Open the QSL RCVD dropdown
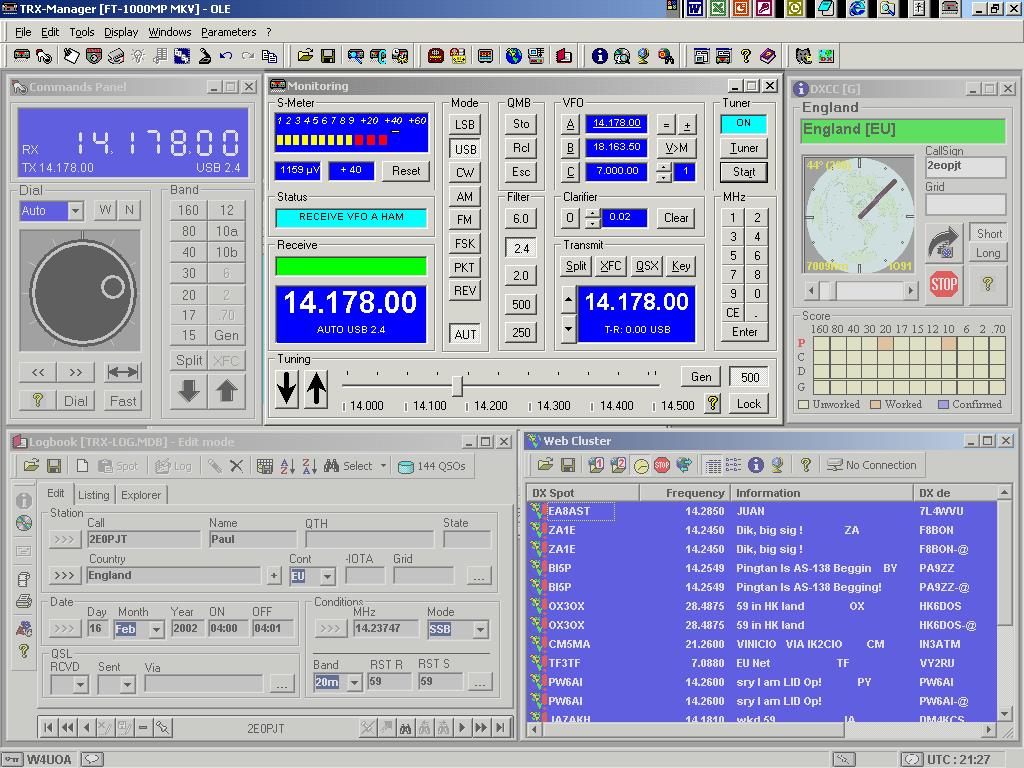The width and height of the screenshot is (1024, 768). [80, 685]
